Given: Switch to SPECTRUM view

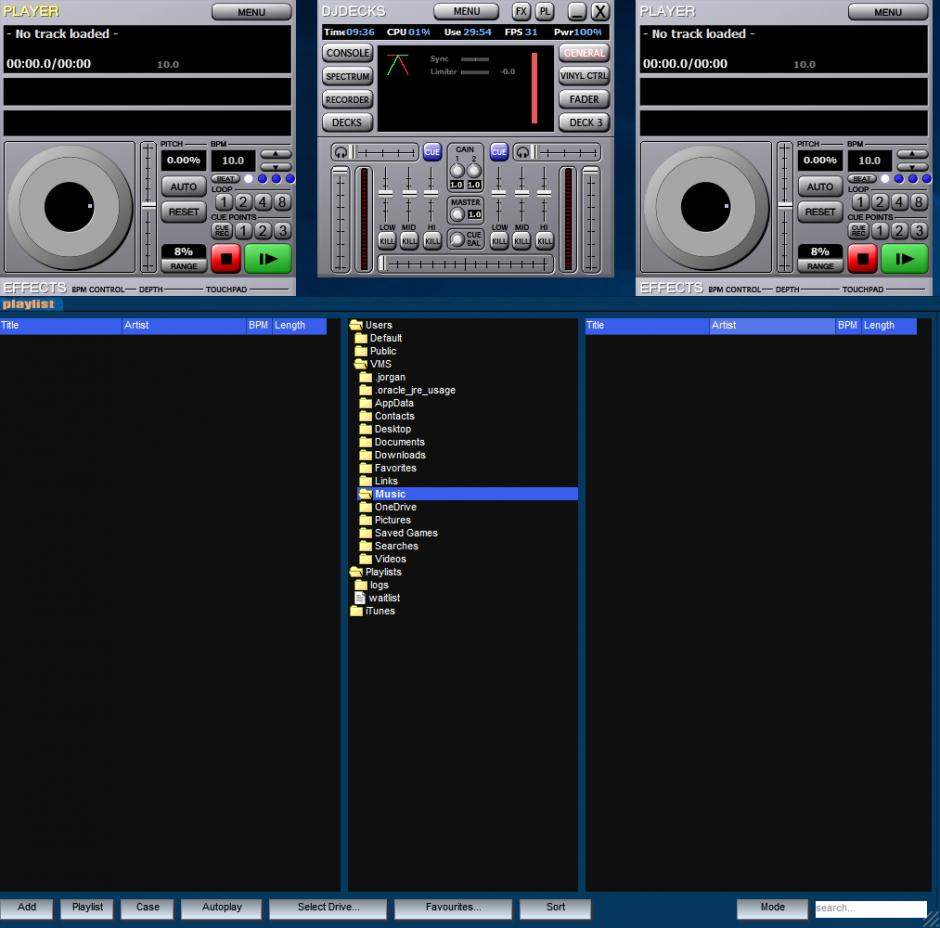Looking at the screenshot, I should (x=348, y=76).
